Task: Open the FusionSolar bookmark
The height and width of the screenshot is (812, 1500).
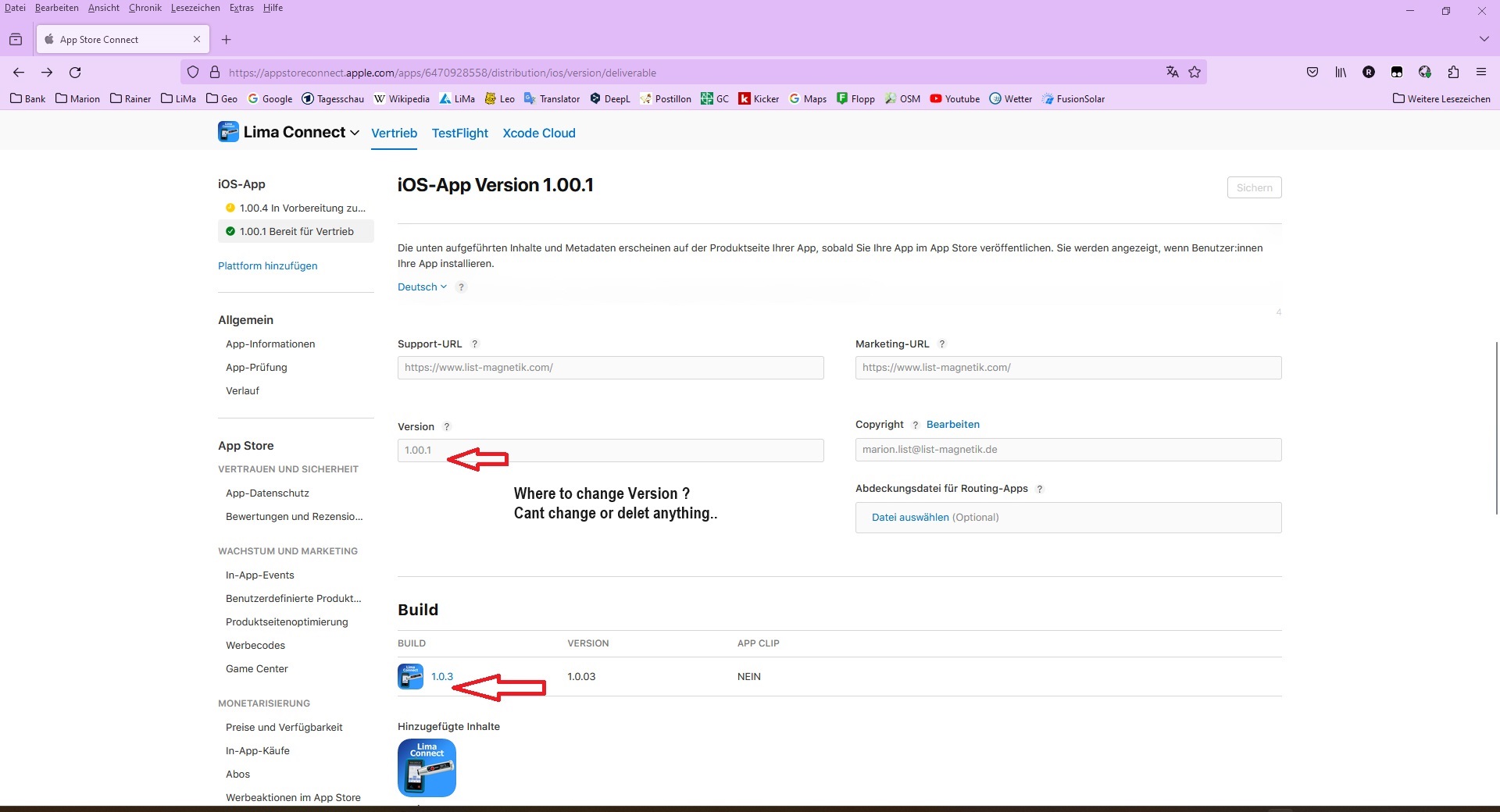Action: point(1073,99)
